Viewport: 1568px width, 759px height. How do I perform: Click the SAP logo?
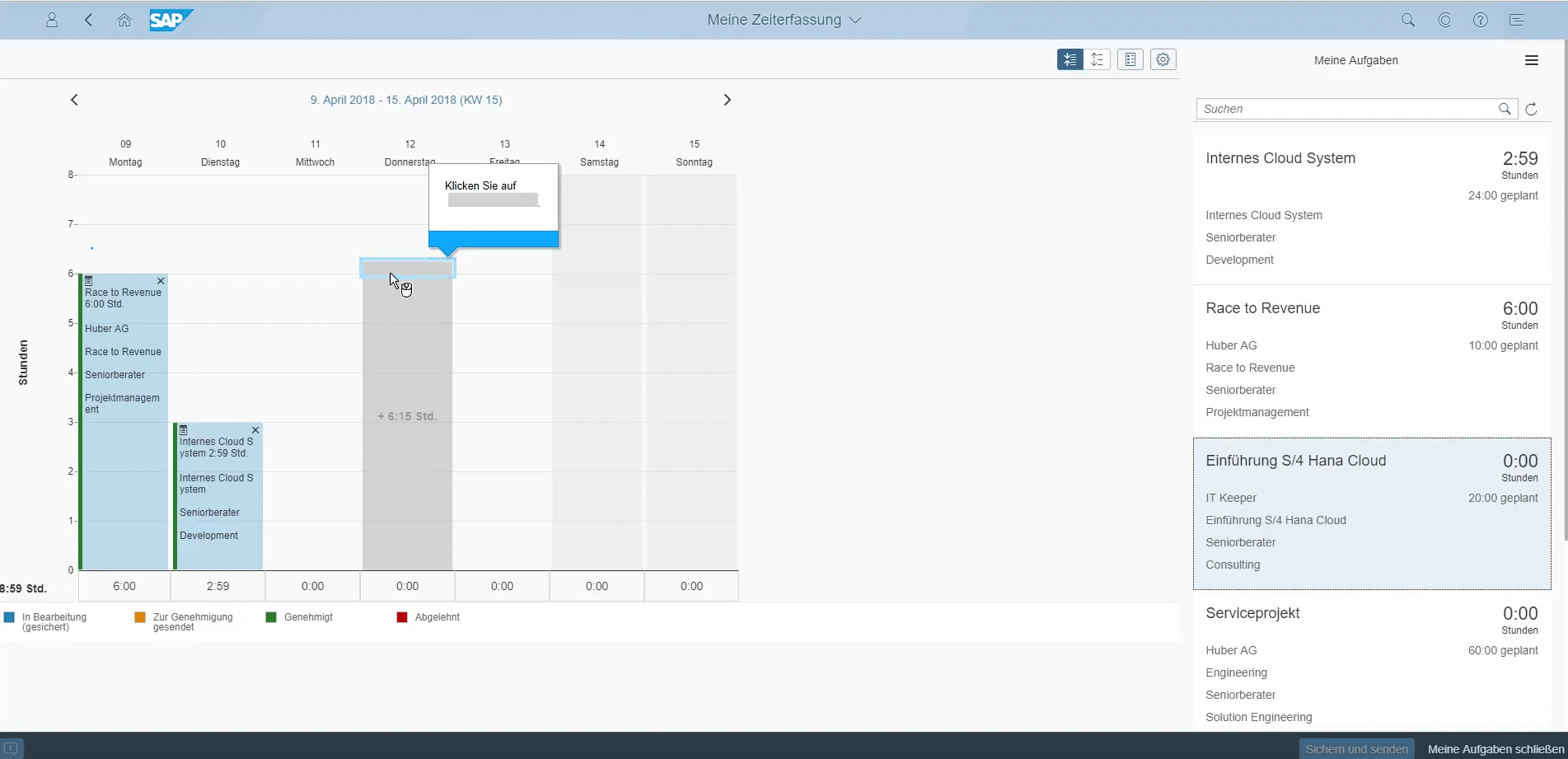171,20
